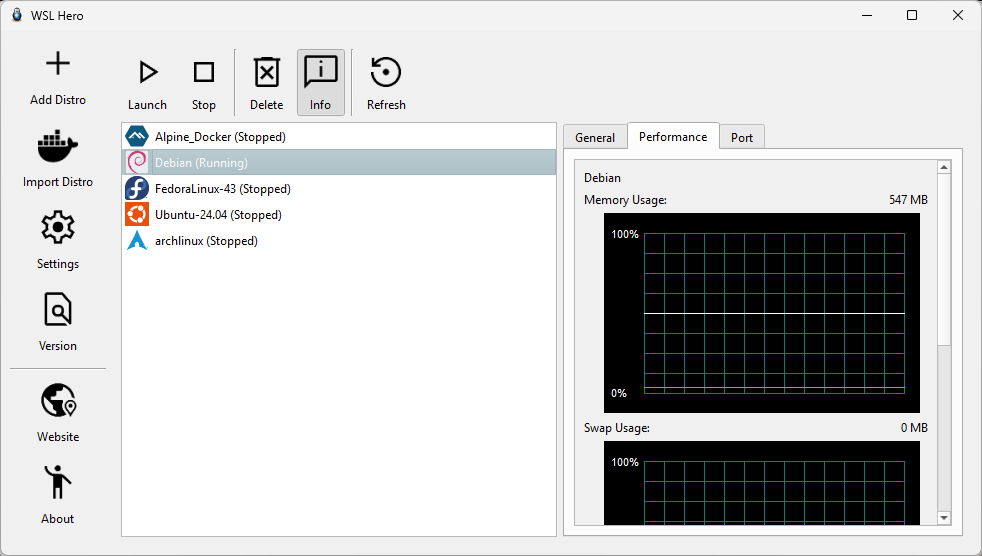Click the Add Distro plus icon

click(58, 65)
